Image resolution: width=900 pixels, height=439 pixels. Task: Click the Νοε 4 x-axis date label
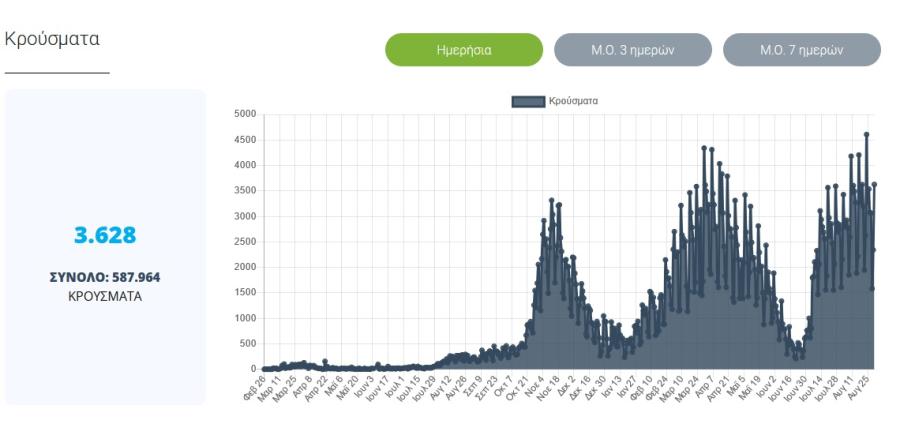coord(533,388)
